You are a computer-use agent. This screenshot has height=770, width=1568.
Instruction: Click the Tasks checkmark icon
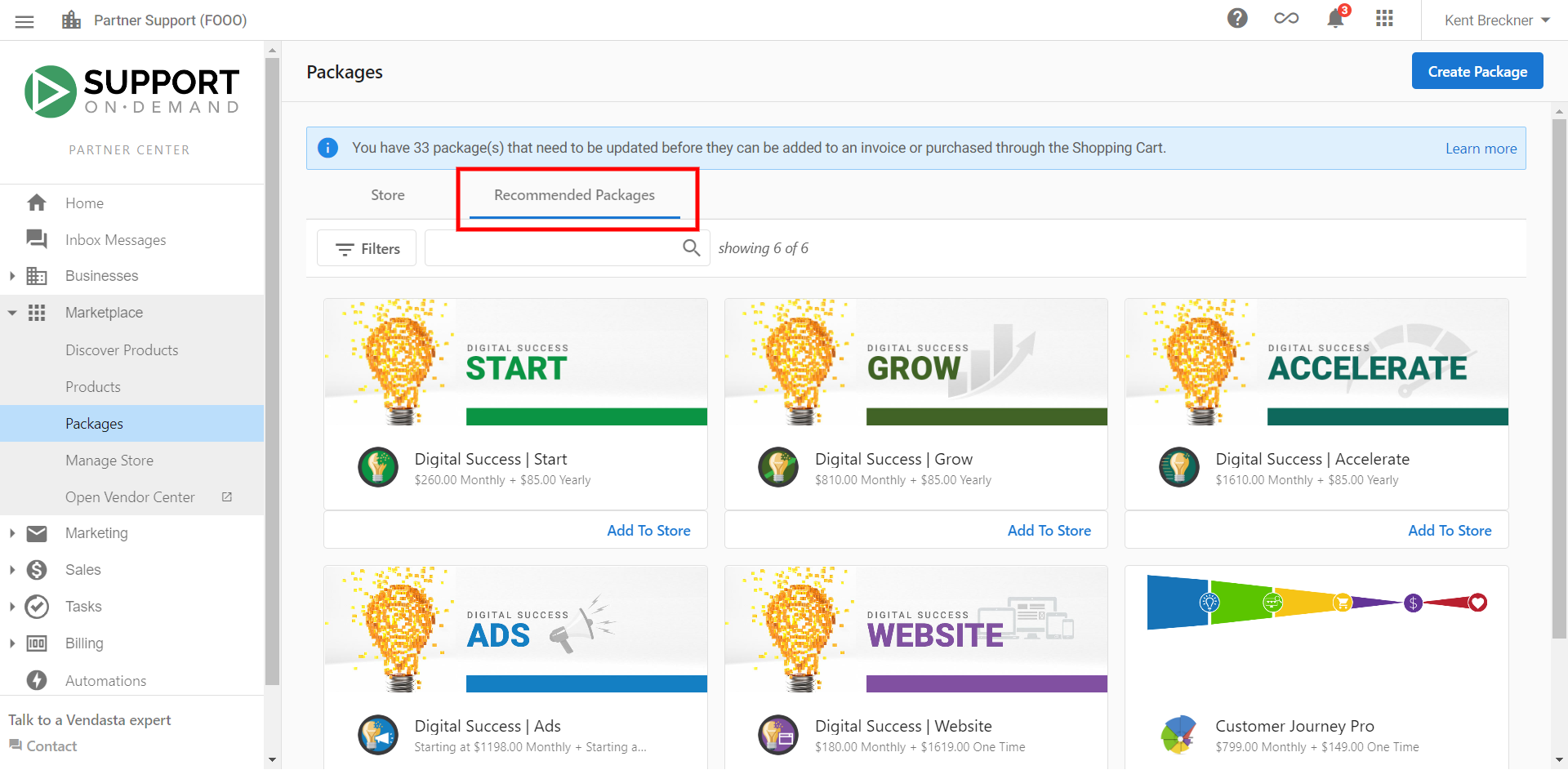37,607
